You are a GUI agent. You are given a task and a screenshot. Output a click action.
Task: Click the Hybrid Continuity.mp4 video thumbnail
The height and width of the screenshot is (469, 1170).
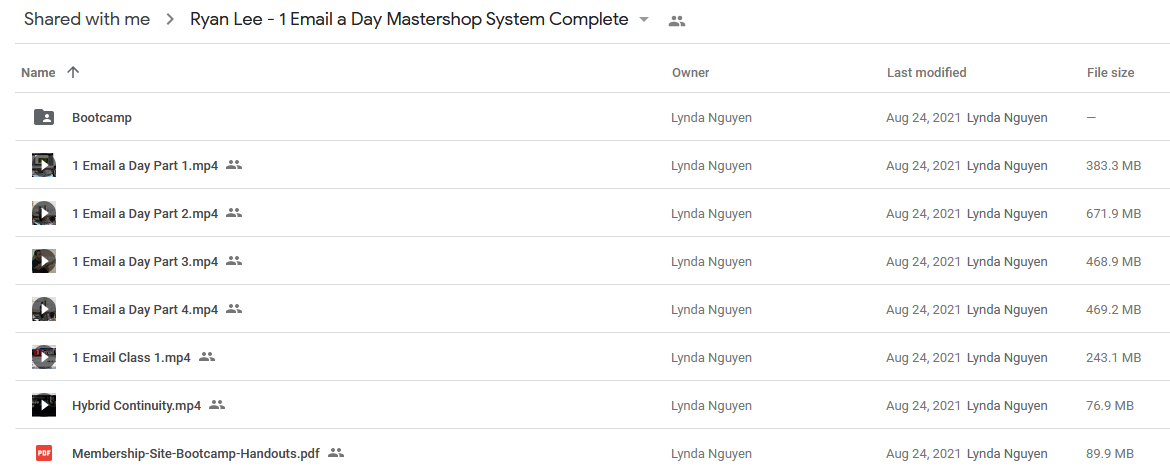click(x=44, y=405)
